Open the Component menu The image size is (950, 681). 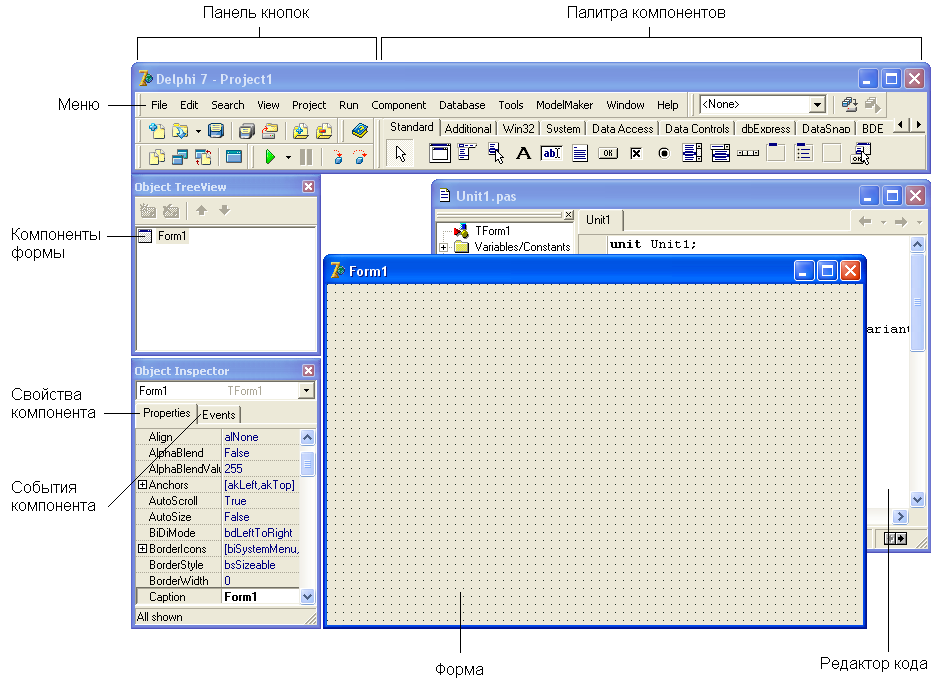pos(399,105)
